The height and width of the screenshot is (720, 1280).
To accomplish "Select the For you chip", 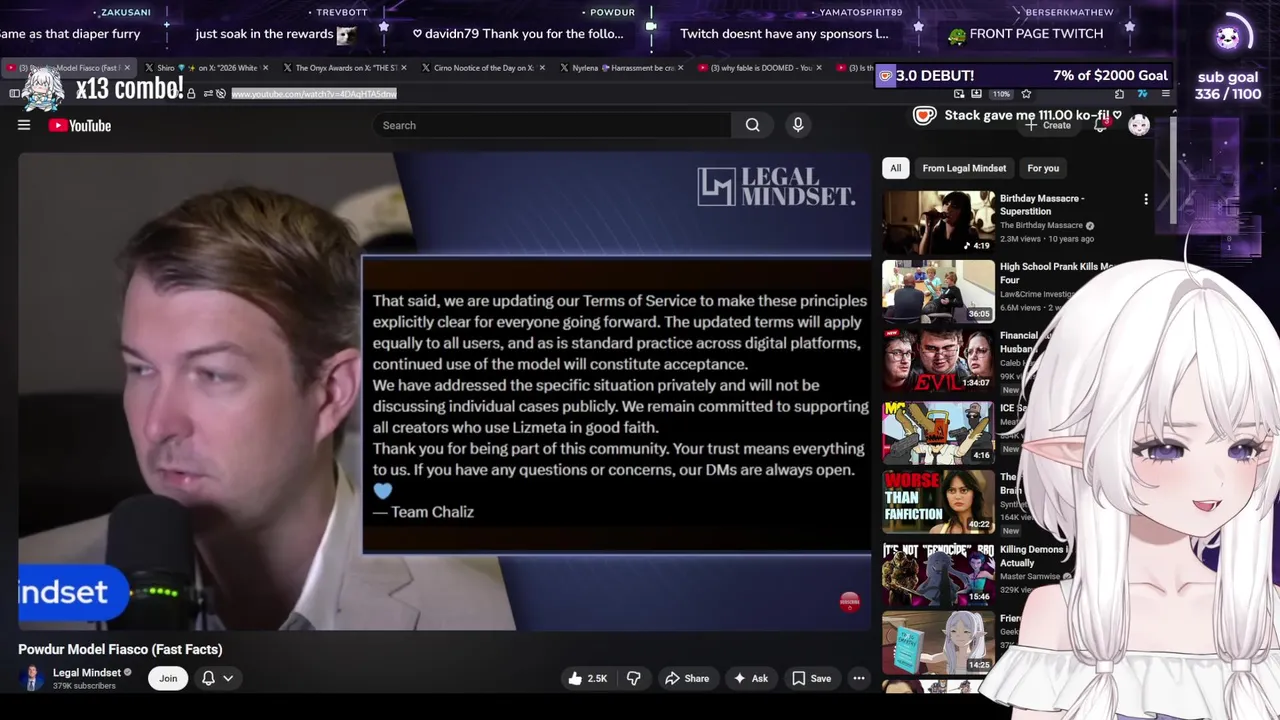I will (x=1043, y=168).
